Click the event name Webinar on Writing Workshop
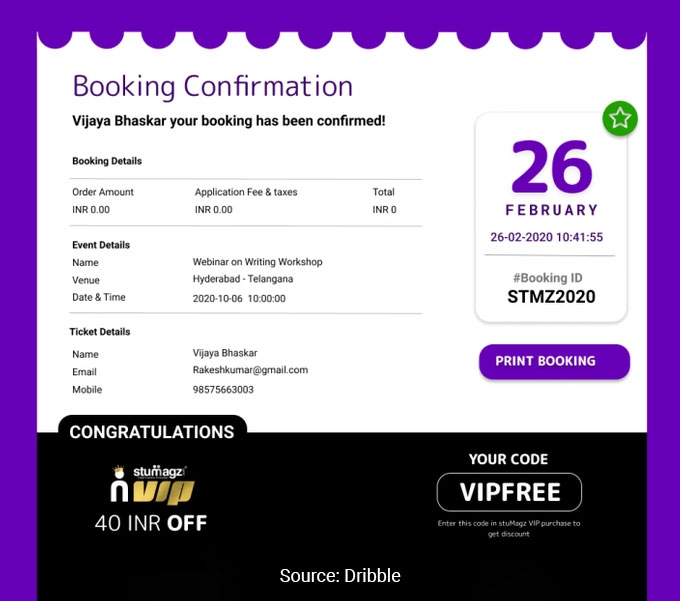 (x=257, y=262)
